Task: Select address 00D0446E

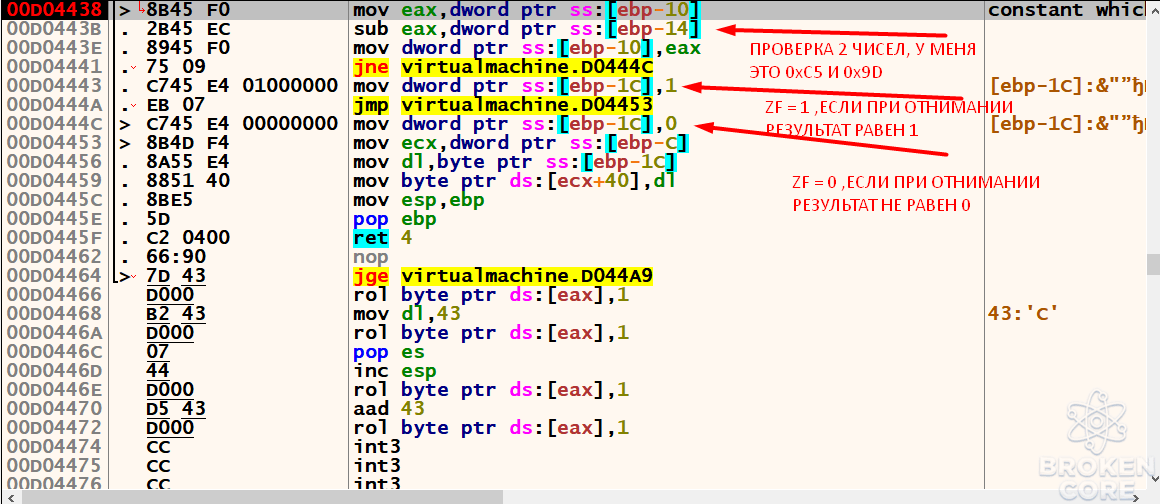Action: pyautogui.click(x=52, y=389)
